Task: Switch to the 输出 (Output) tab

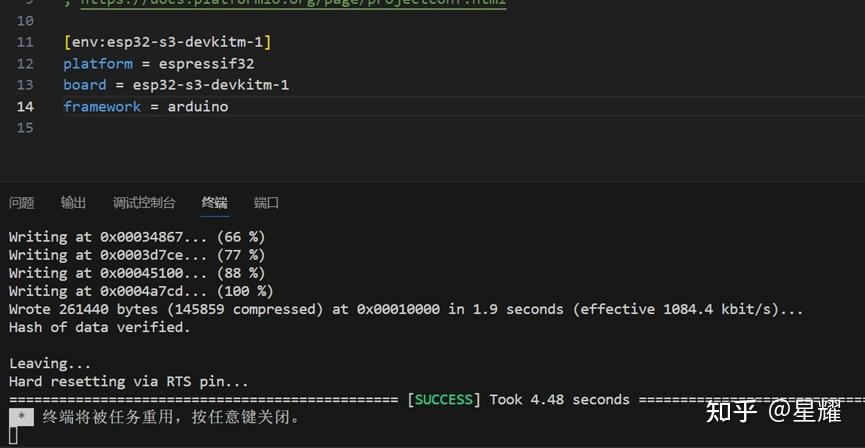Action: [73, 203]
